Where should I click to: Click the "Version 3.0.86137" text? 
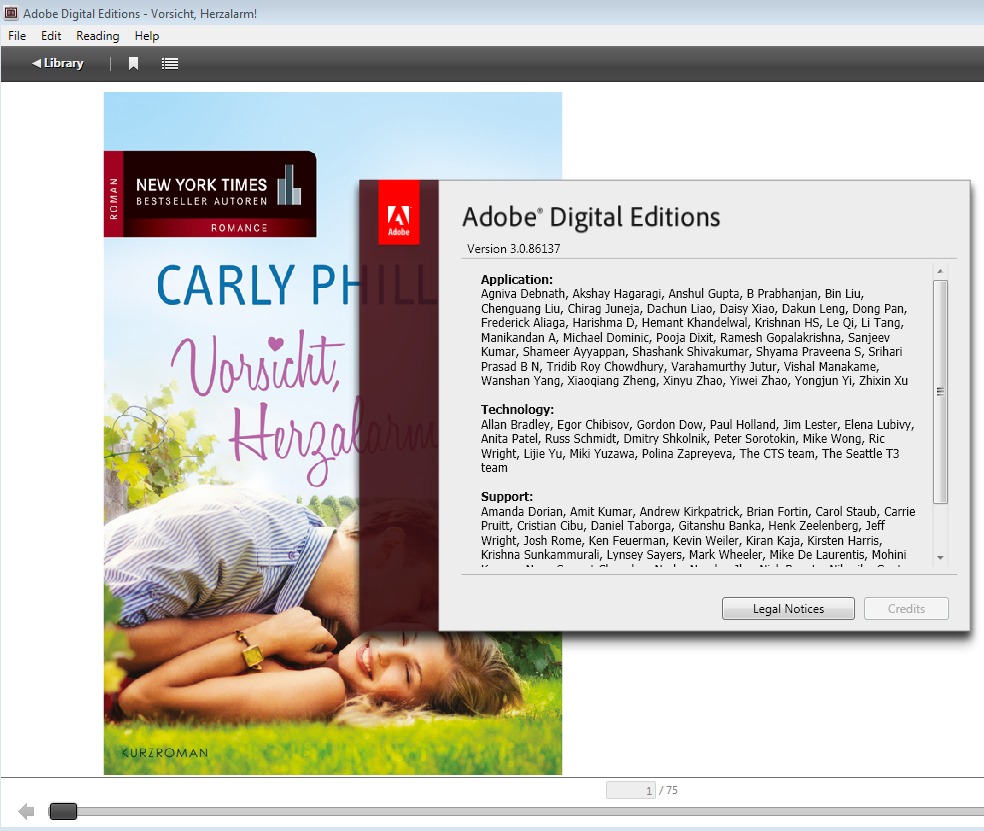[513, 249]
